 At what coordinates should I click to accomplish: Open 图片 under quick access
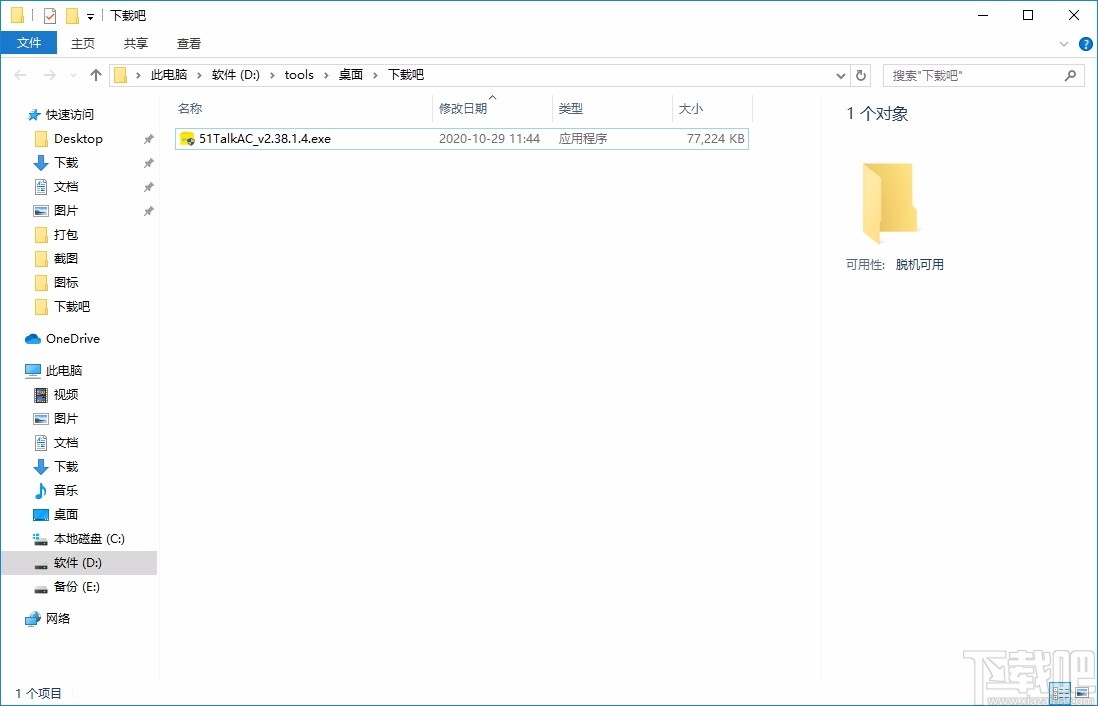click(x=66, y=210)
